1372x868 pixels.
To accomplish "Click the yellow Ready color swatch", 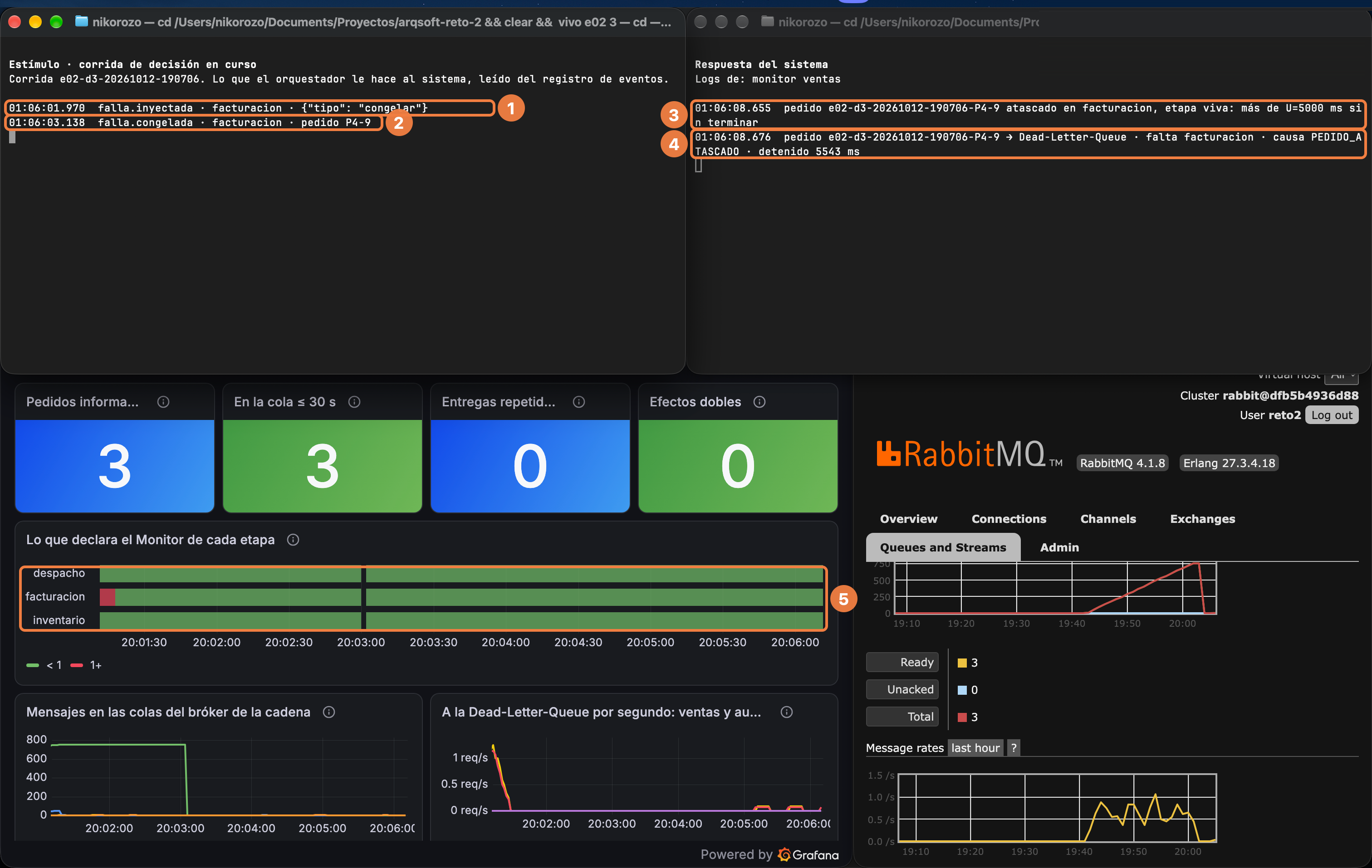I will (962, 663).
